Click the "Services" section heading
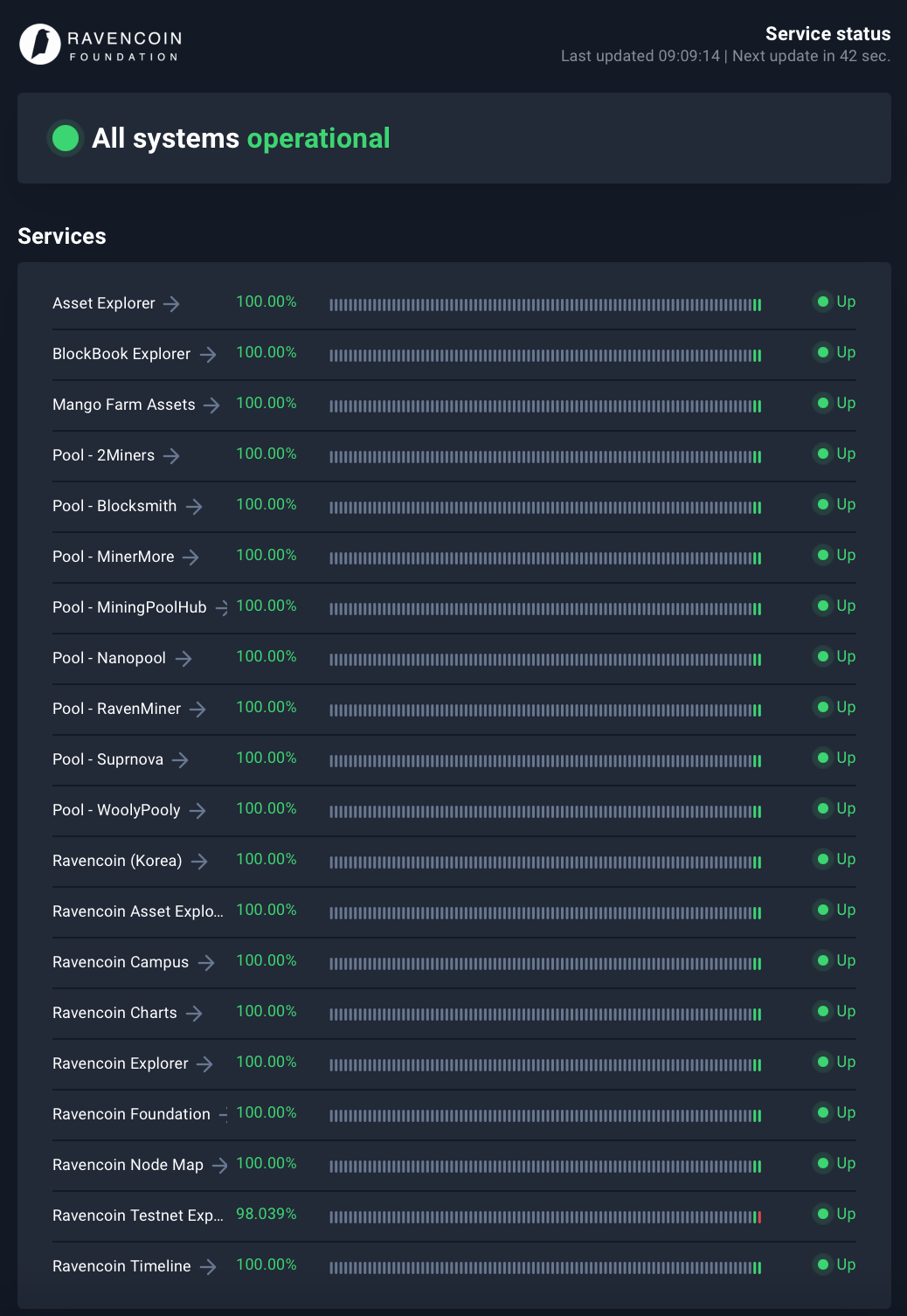Screen dimensions: 907x1316 click(62, 236)
